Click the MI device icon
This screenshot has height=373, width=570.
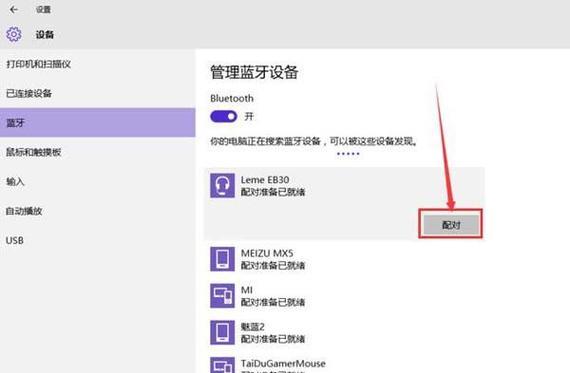pyautogui.click(x=222, y=296)
